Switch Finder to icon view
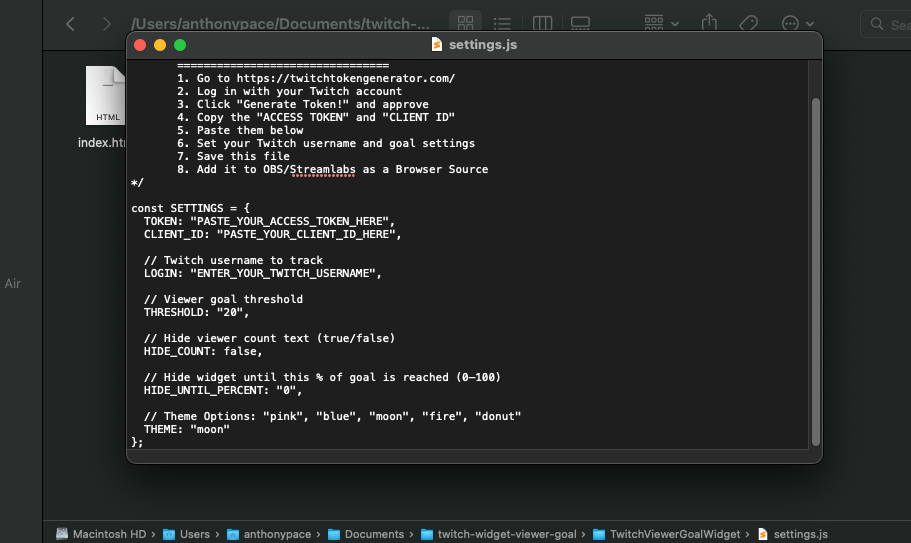This screenshot has width=911, height=543. click(465, 23)
